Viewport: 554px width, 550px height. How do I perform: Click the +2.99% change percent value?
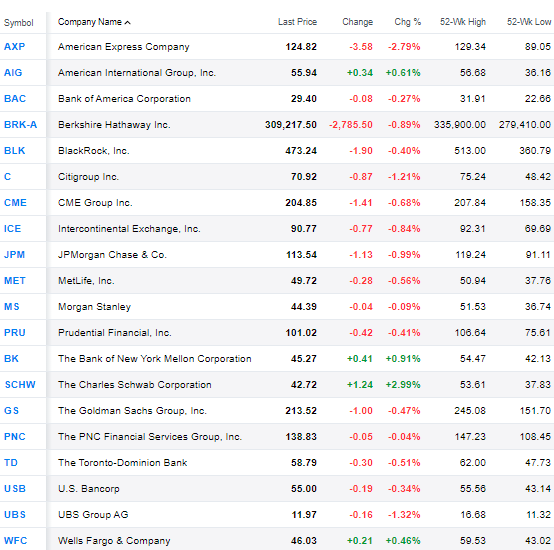point(403,385)
